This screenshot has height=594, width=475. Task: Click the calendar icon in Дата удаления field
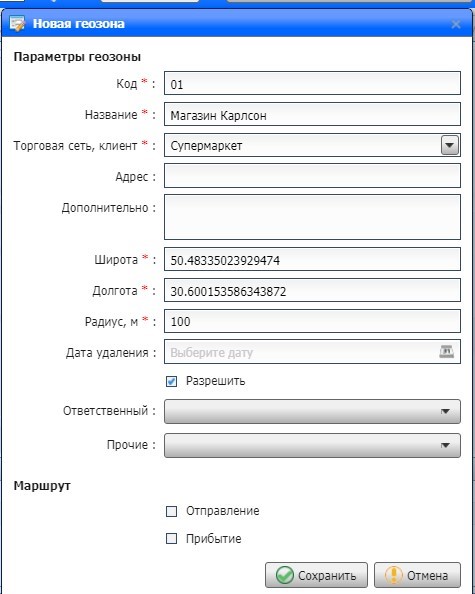[x=447, y=352]
